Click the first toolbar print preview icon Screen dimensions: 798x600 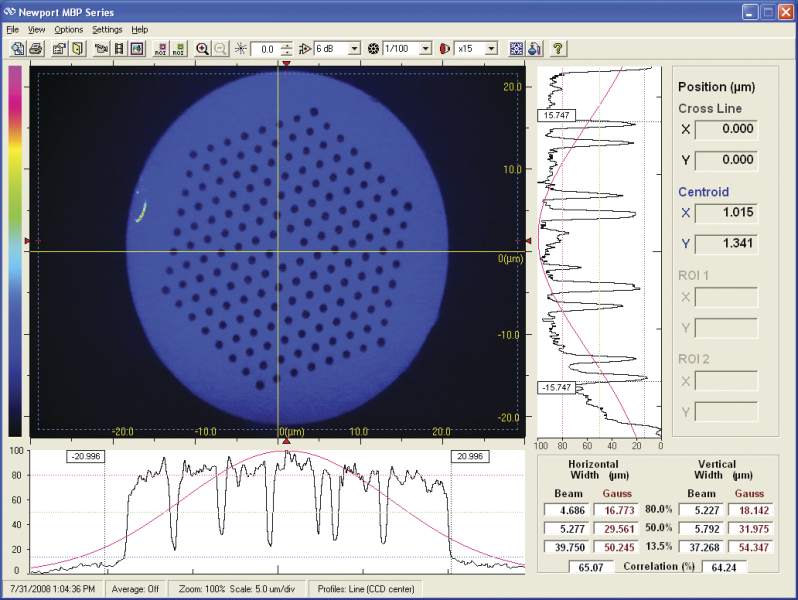pyautogui.click(x=19, y=48)
